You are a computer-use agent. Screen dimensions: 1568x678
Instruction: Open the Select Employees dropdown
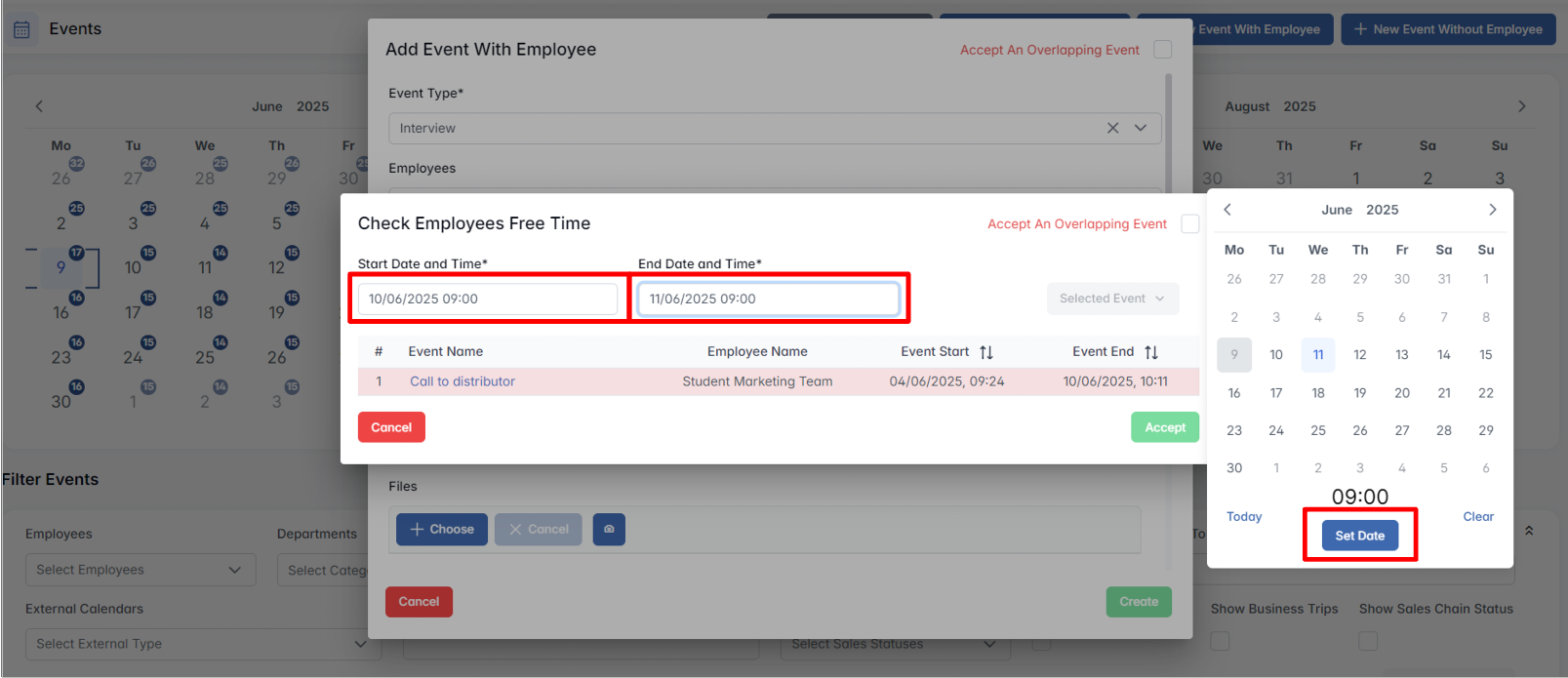click(x=141, y=570)
